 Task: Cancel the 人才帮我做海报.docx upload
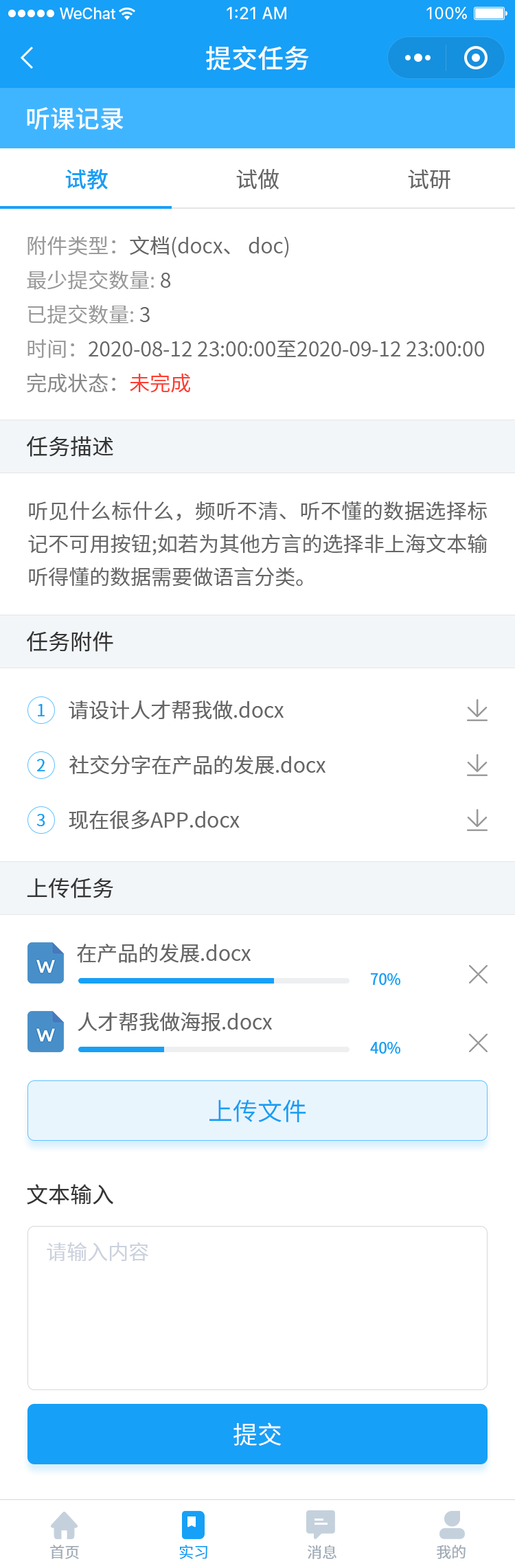478,1043
